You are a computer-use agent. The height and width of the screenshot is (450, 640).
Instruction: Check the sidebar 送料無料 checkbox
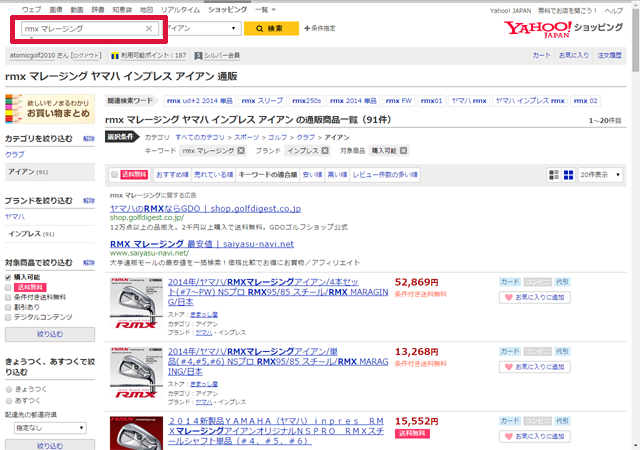[8, 287]
